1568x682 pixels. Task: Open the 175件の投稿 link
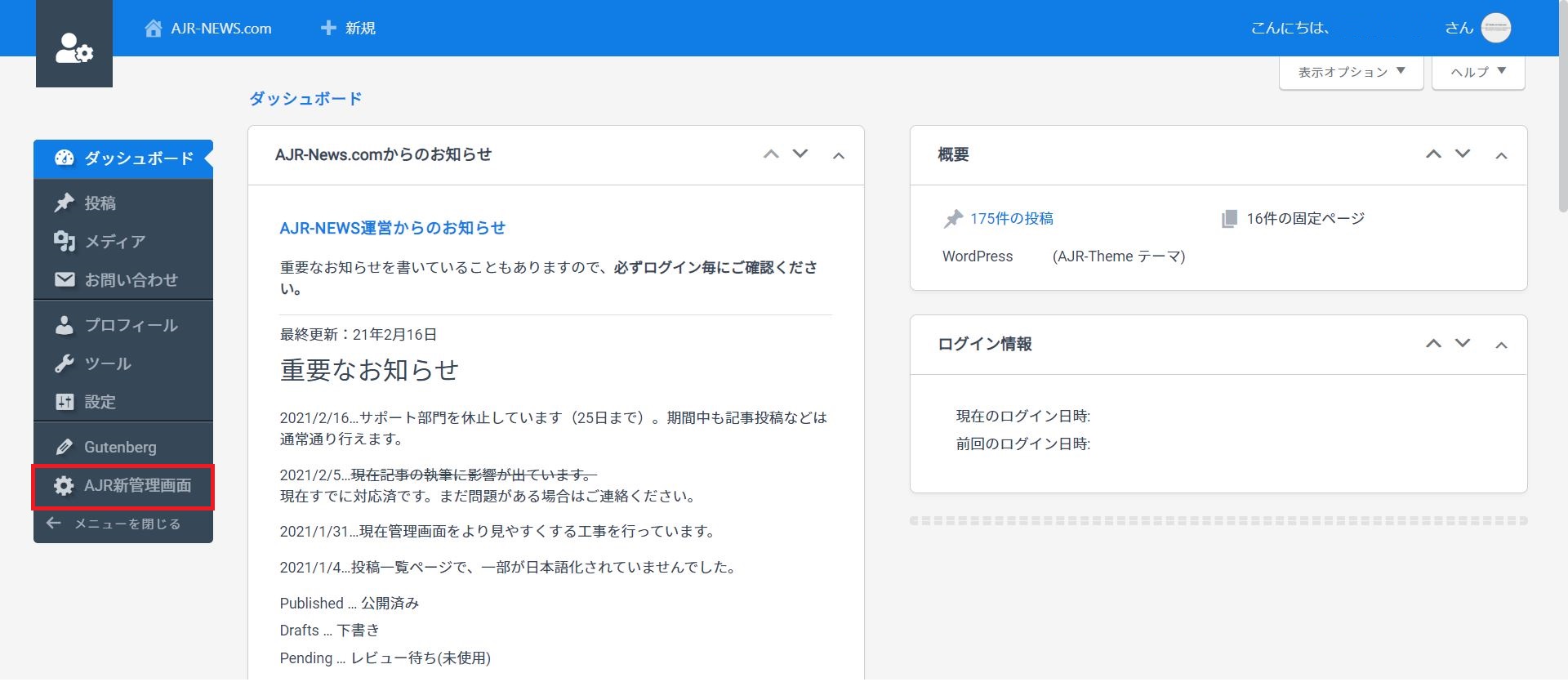click(1011, 219)
